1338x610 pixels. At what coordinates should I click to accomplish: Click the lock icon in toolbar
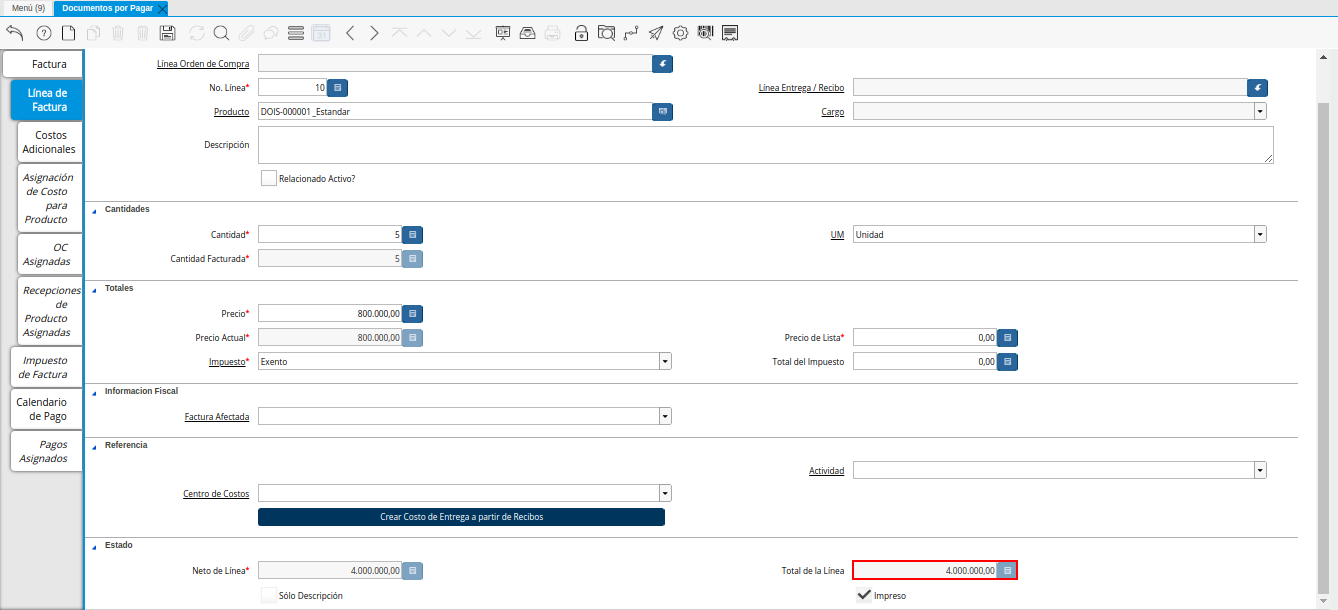pyautogui.click(x=581, y=33)
